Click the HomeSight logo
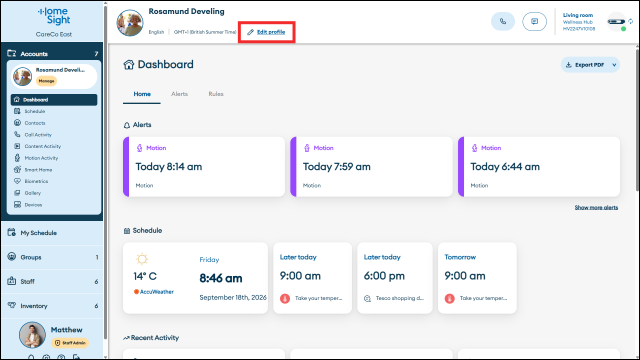The width and height of the screenshot is (640, 360). pyautogui.click(x=54, y=16)
